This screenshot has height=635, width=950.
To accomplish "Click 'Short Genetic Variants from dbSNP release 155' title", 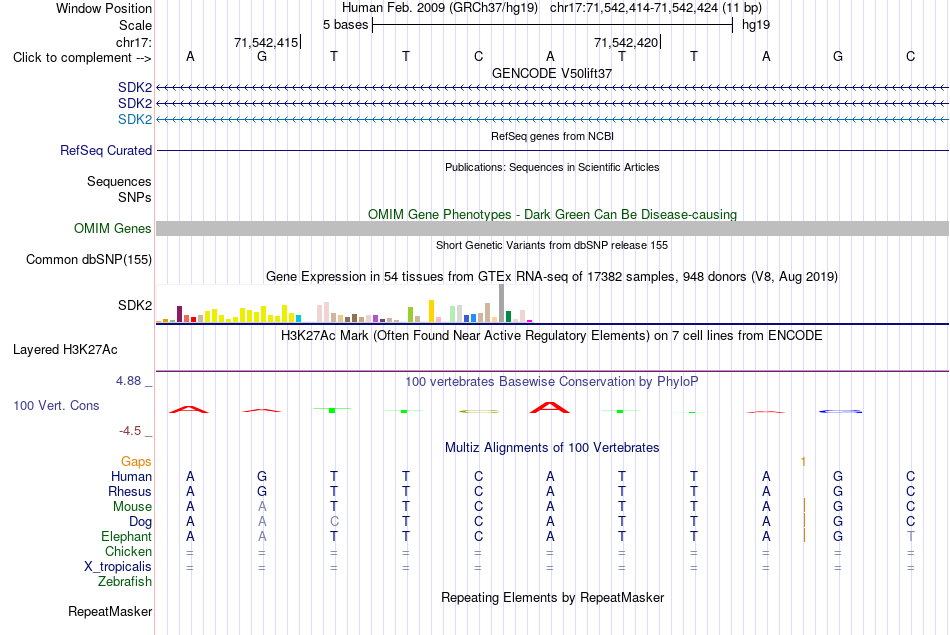I will pyautogui.click(x=552, y=245).
